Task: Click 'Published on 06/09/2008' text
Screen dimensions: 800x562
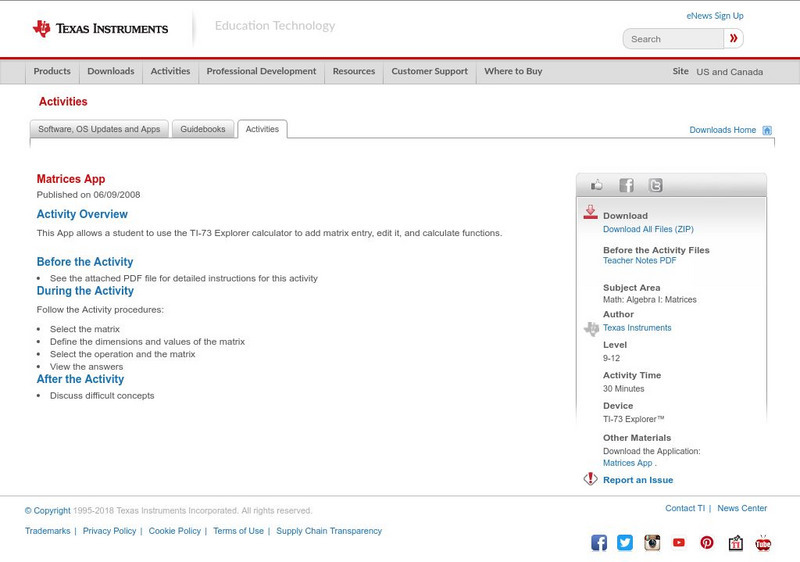Action: [x=88, y=195]
